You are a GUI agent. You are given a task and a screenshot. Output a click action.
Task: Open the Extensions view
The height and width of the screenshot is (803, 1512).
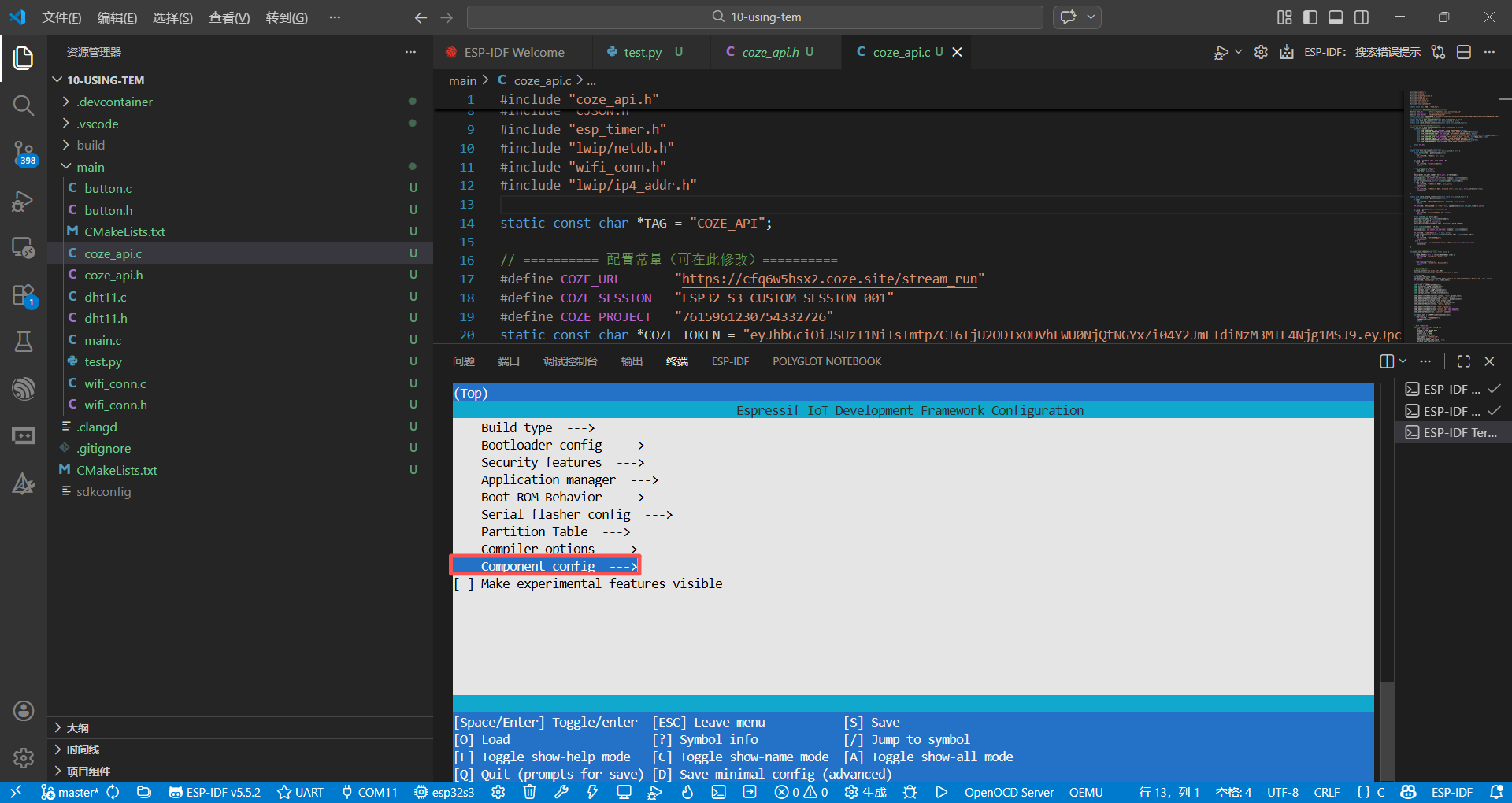[23, 296]
